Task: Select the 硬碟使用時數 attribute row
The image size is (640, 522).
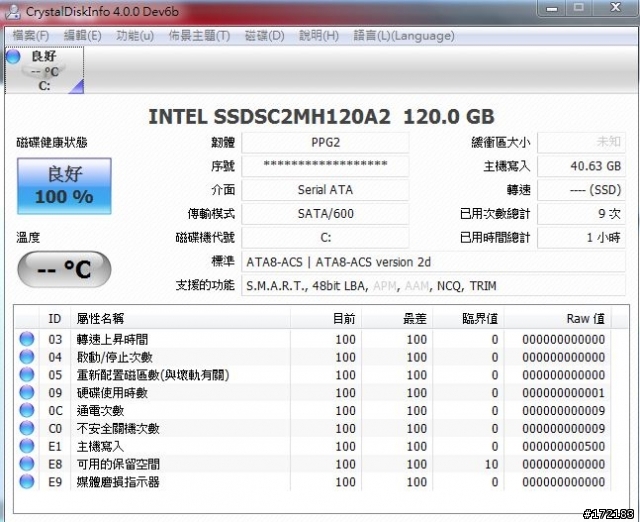Action: click(x=313, y=393)
